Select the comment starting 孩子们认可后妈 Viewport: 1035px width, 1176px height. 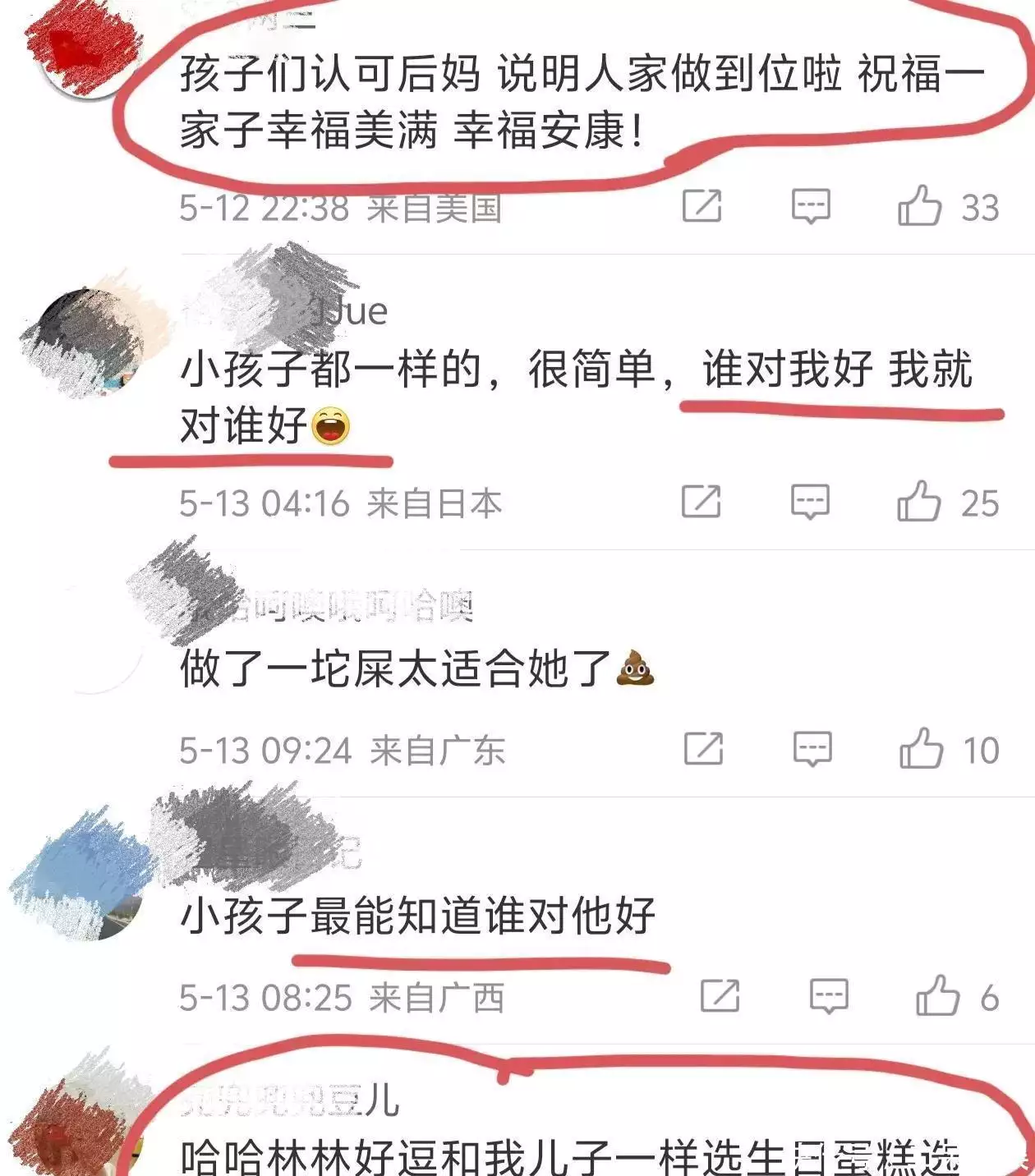coord(582,102)
